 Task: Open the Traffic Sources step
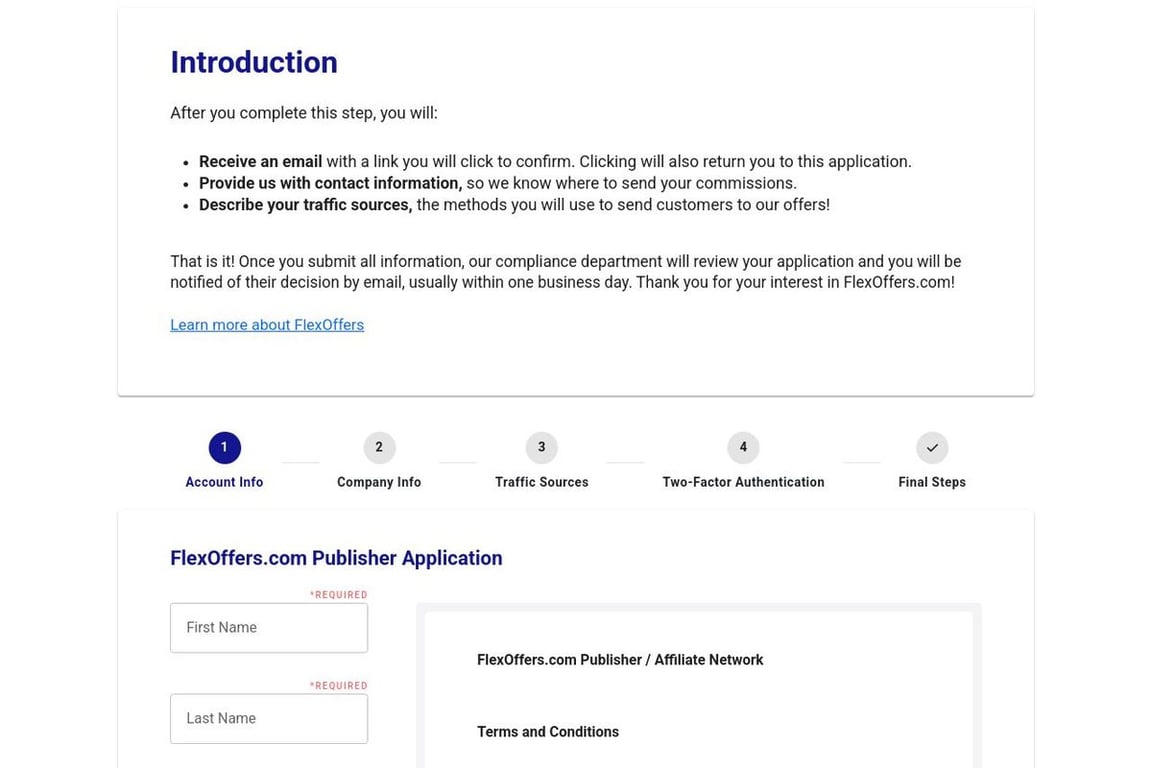tap(541, 481)
